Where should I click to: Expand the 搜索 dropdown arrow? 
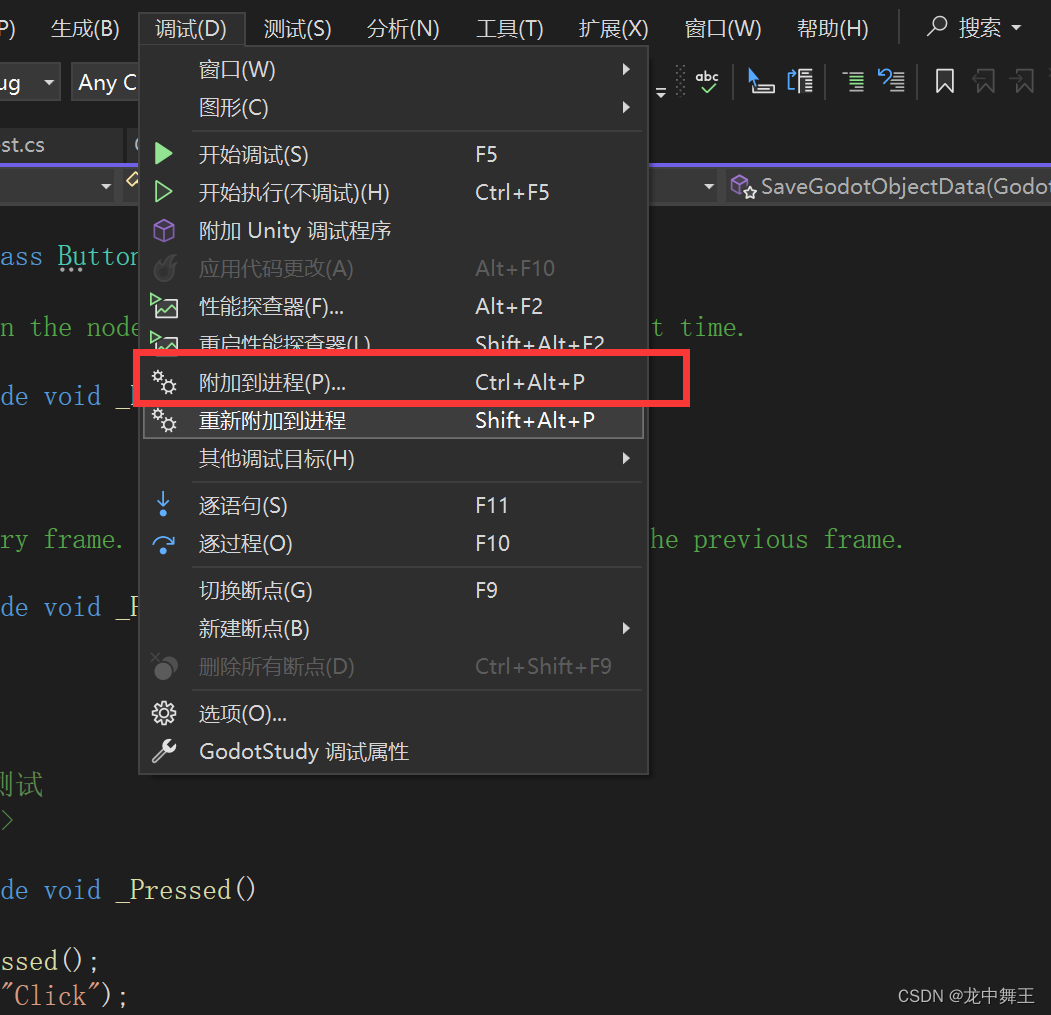[x=1016, y=28]
